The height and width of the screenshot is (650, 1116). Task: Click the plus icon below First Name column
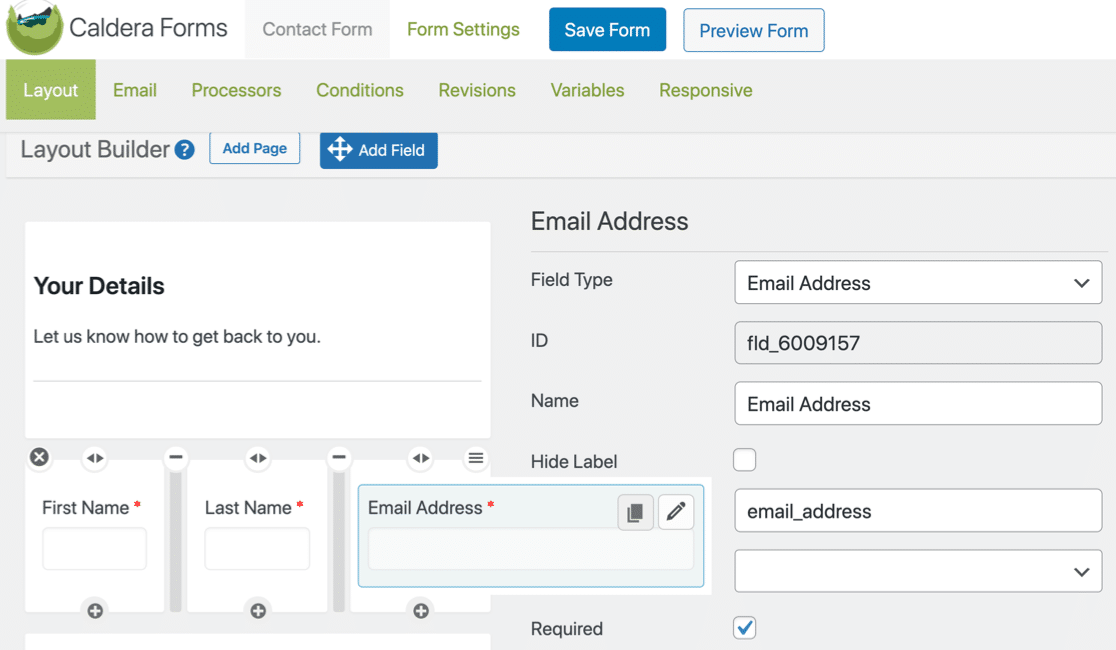pyautogui.click(x=95, y=610)
